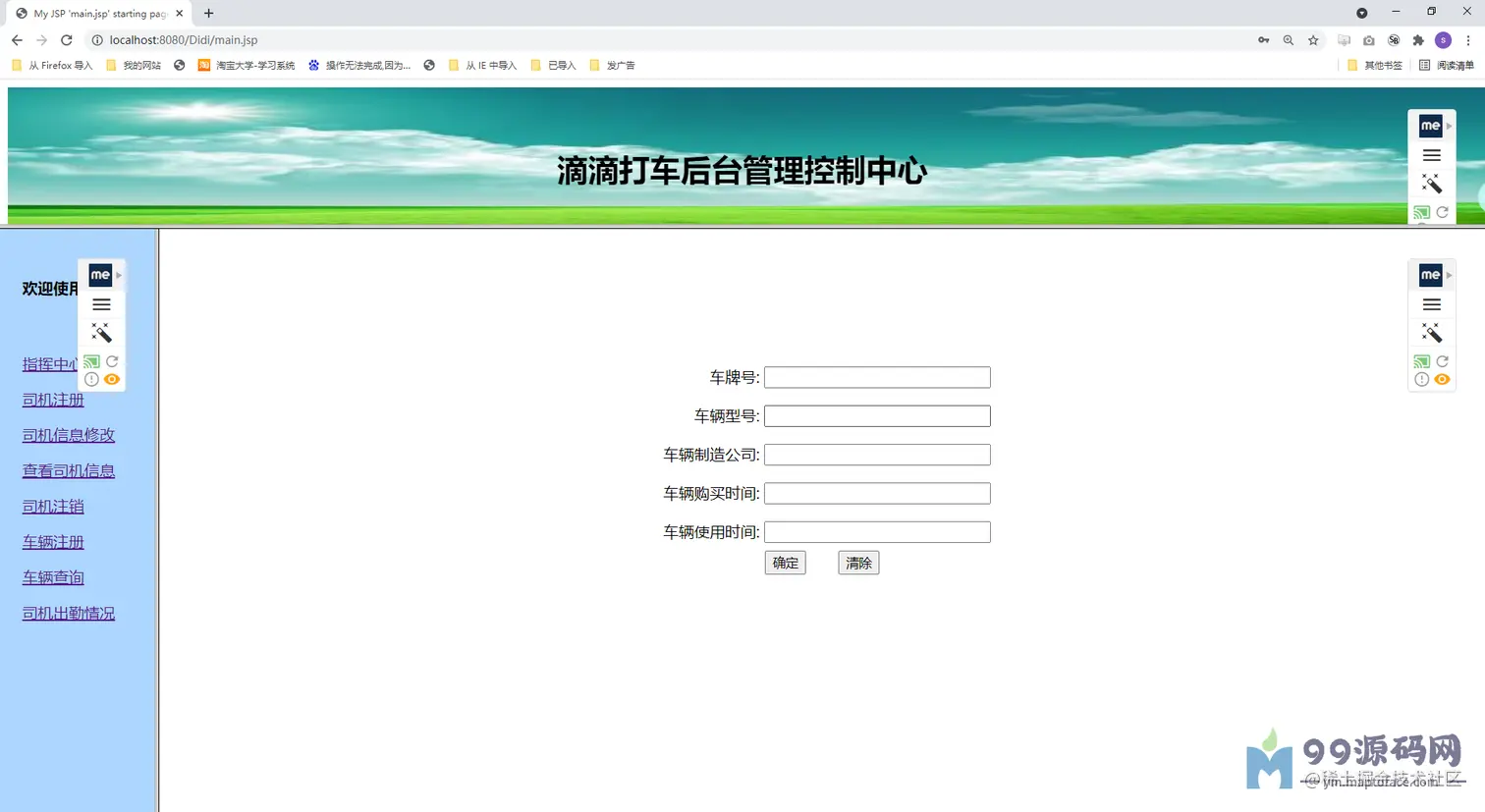Open the '从 IE 中导入' bookmark folder
The width and height of the screenshot is (1485, 812).
click(482, 66)
